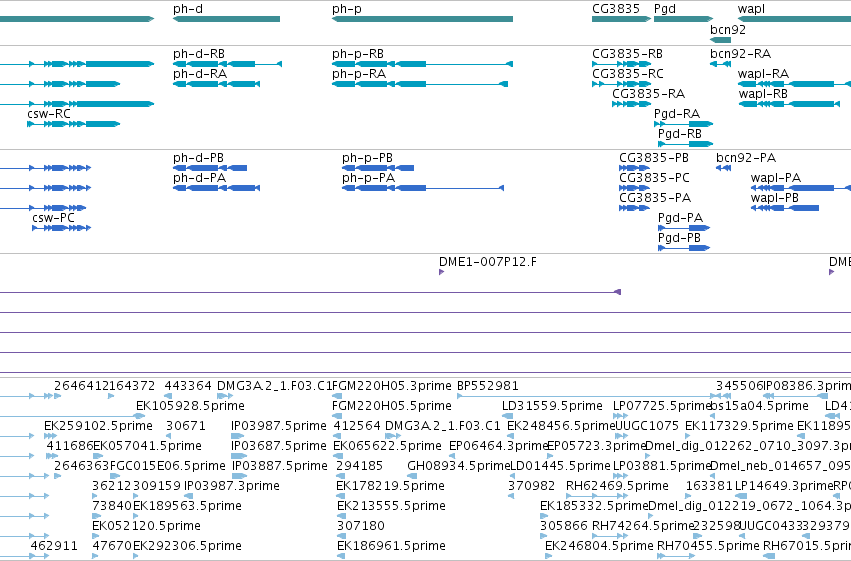Click the EK178219.5prime EST label
This screenshot has height=561, width=851.
pyautogui.click(x=390, y=486)
